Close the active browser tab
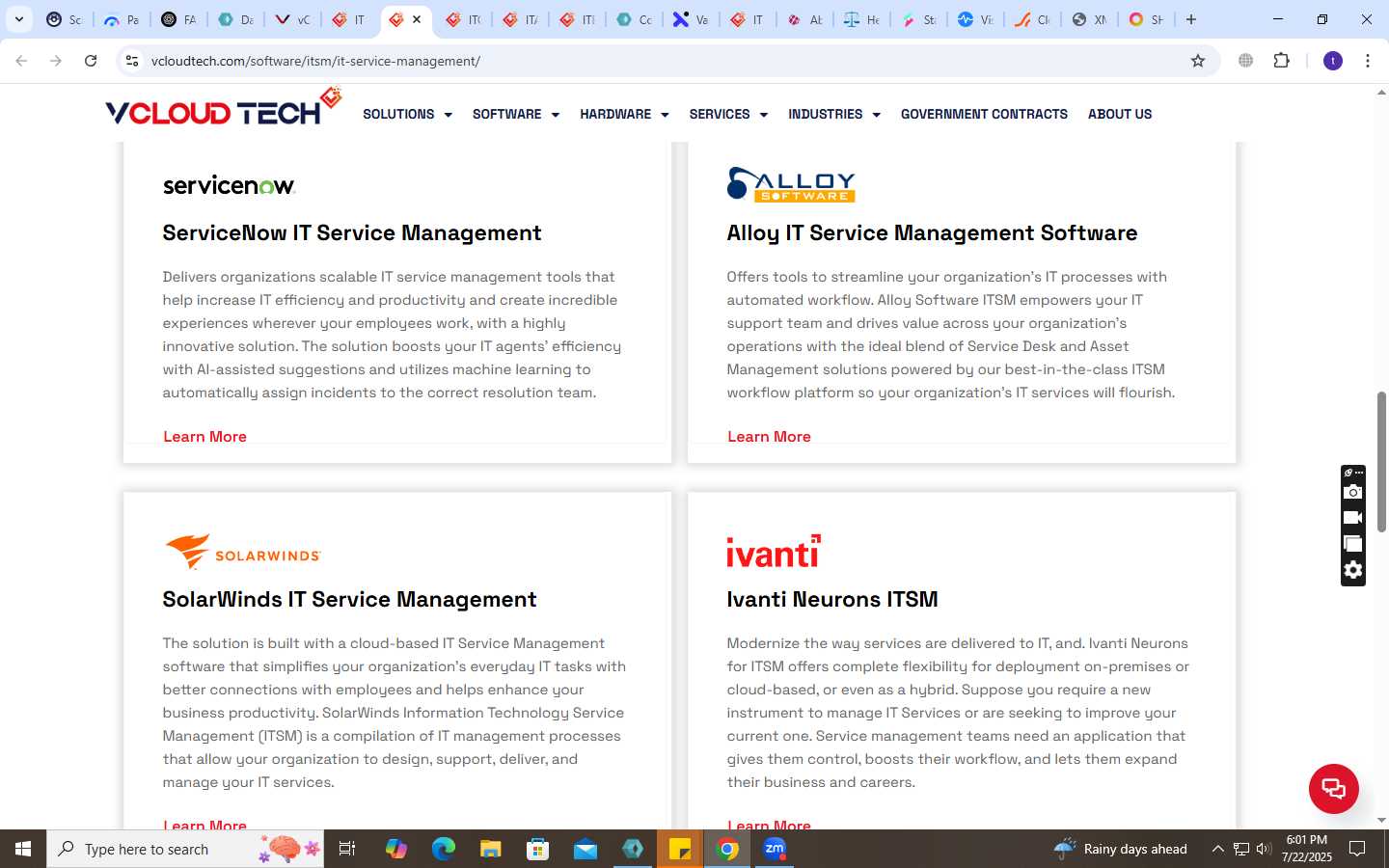The image size is (1389, 868). click(417, 19)
